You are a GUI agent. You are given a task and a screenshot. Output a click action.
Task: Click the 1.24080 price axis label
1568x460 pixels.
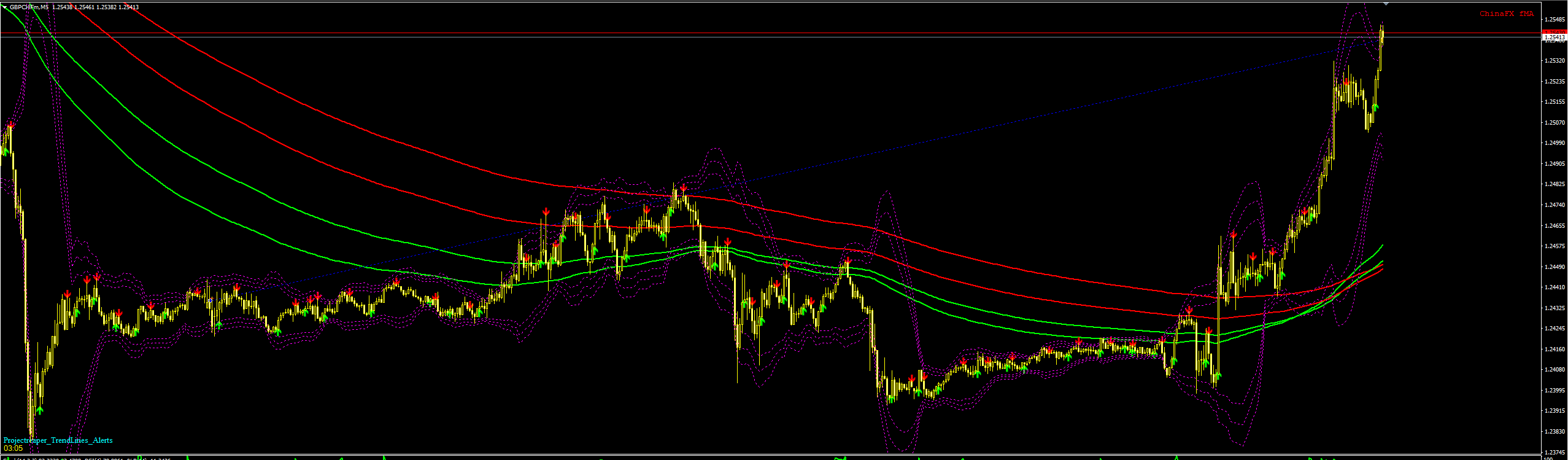tap(1554, 370)
